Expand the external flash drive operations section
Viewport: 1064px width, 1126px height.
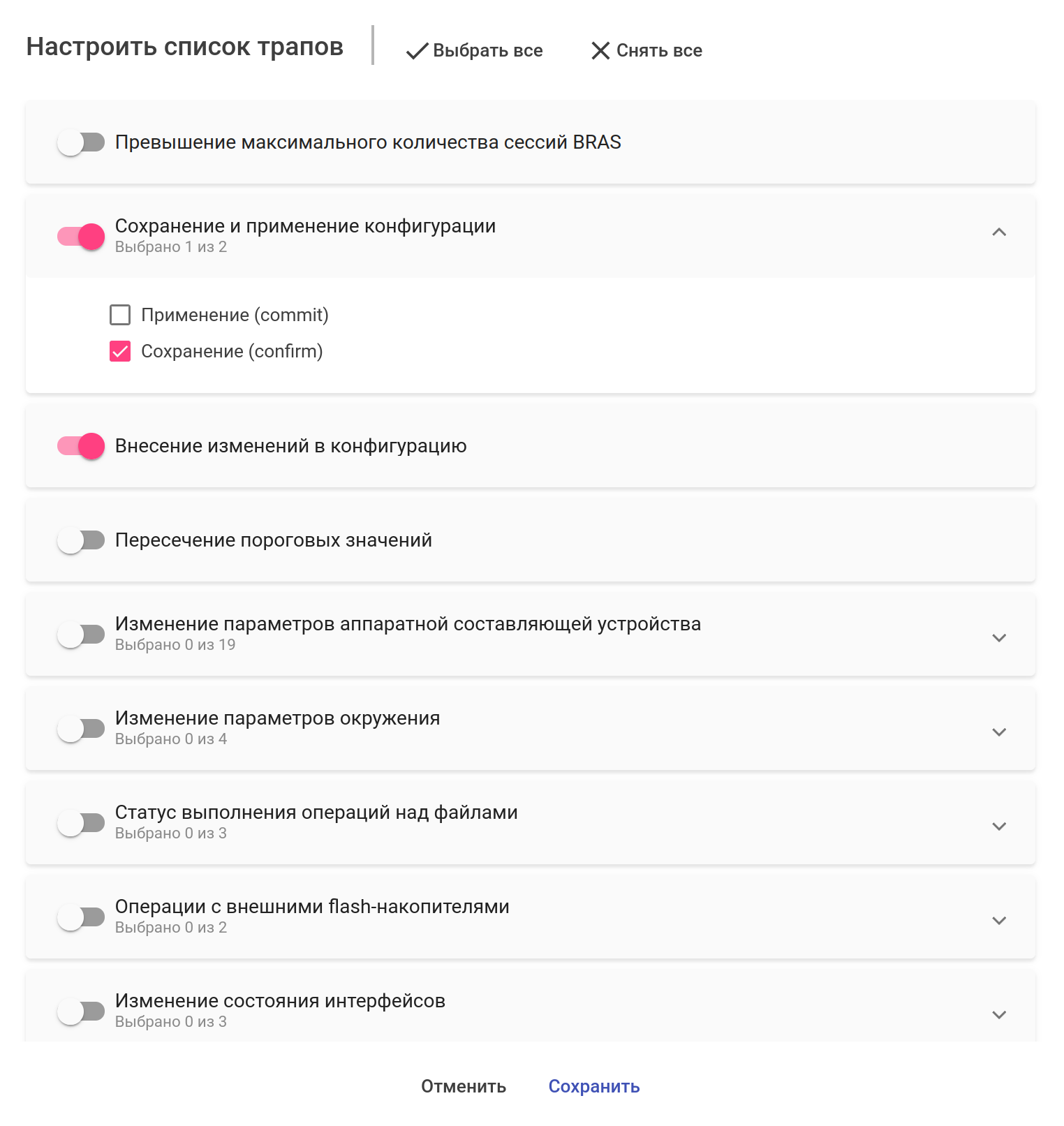pyautogui.click(x=999, y=921)
